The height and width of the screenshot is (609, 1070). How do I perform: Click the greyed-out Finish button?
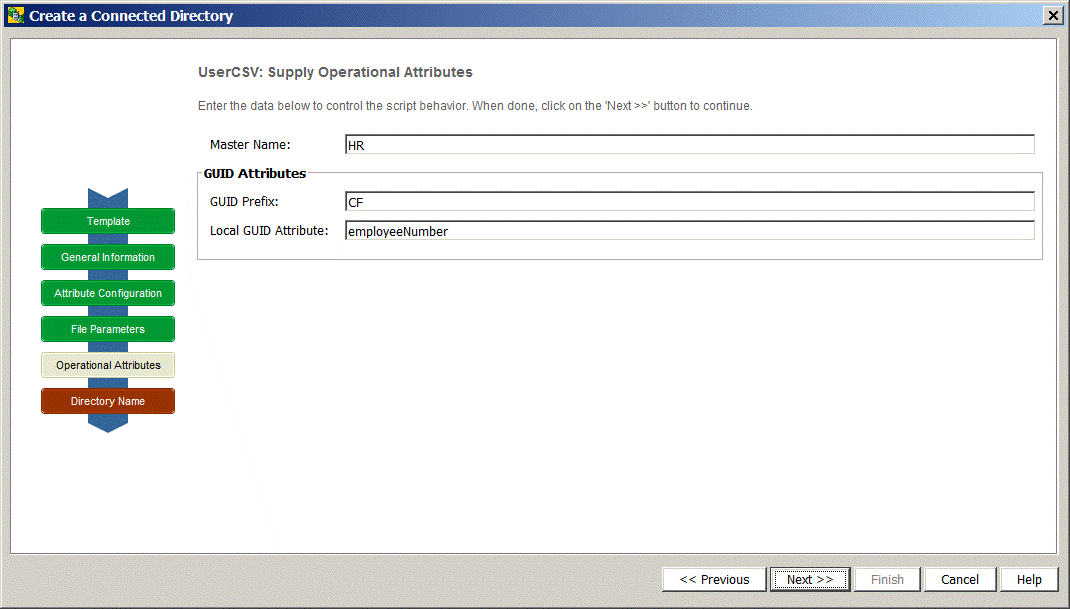pos(887,579)
